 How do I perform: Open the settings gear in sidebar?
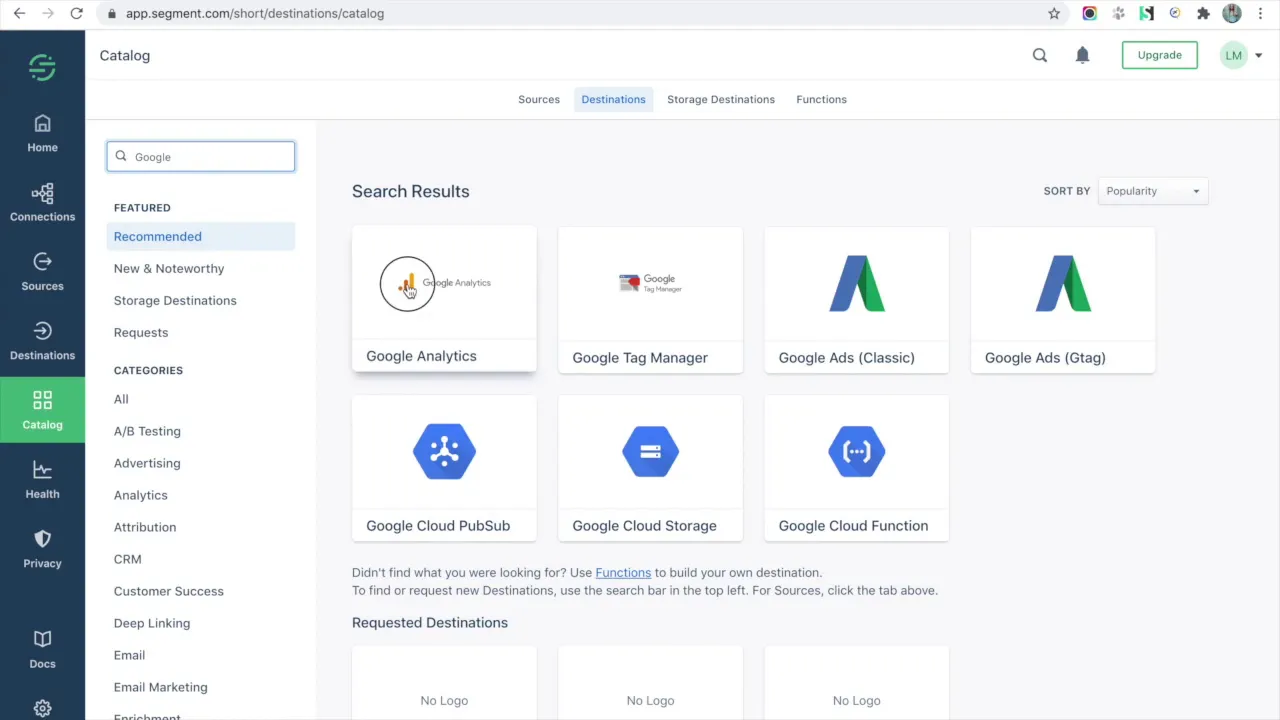click(x=42, y=708)
